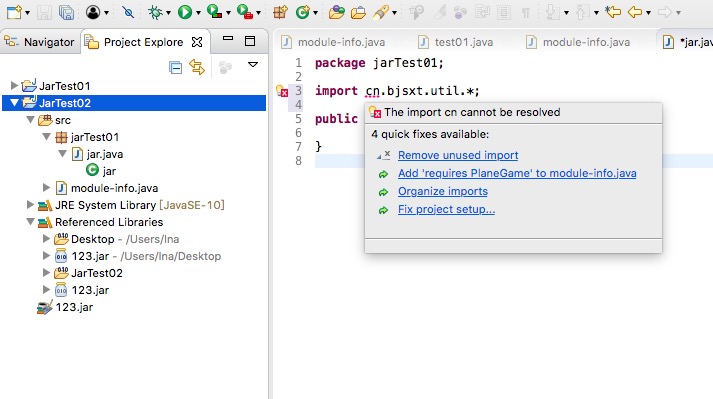Screen dimensions: 713x399
Task: Click Collapse All icon in Project Explorer
Action: coord(176,67)
